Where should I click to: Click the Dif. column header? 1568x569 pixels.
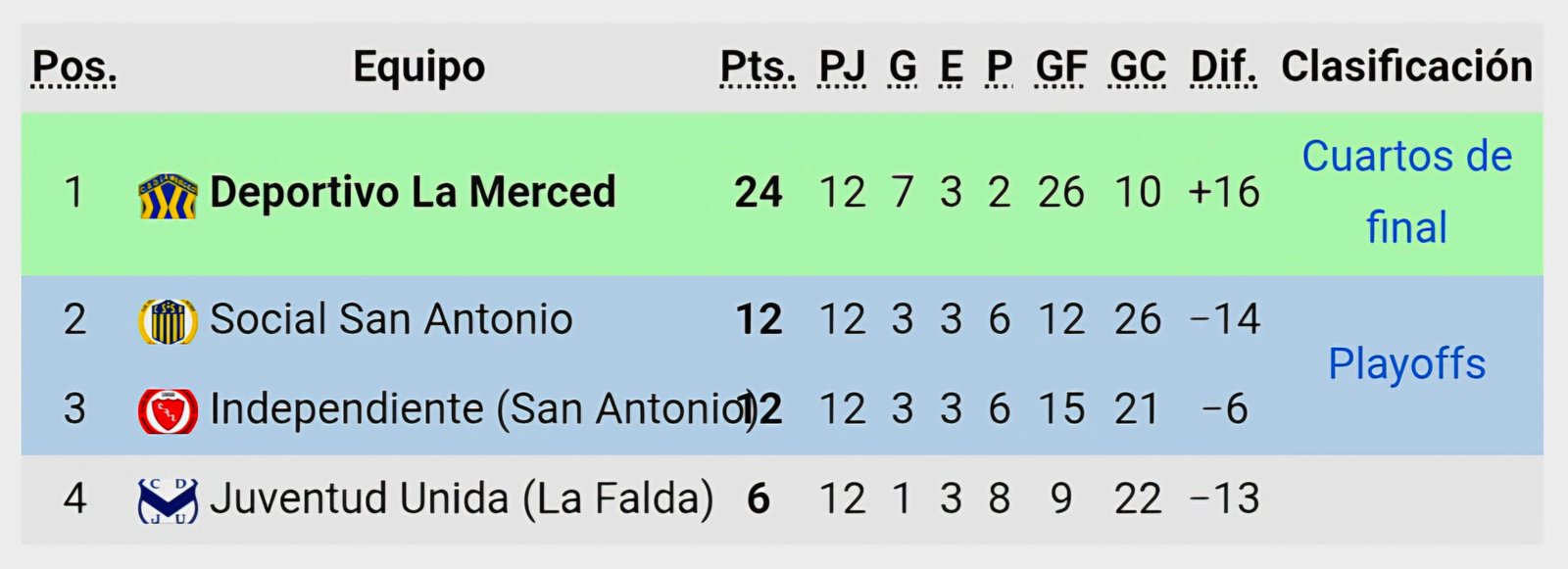tap(1223, 68)
